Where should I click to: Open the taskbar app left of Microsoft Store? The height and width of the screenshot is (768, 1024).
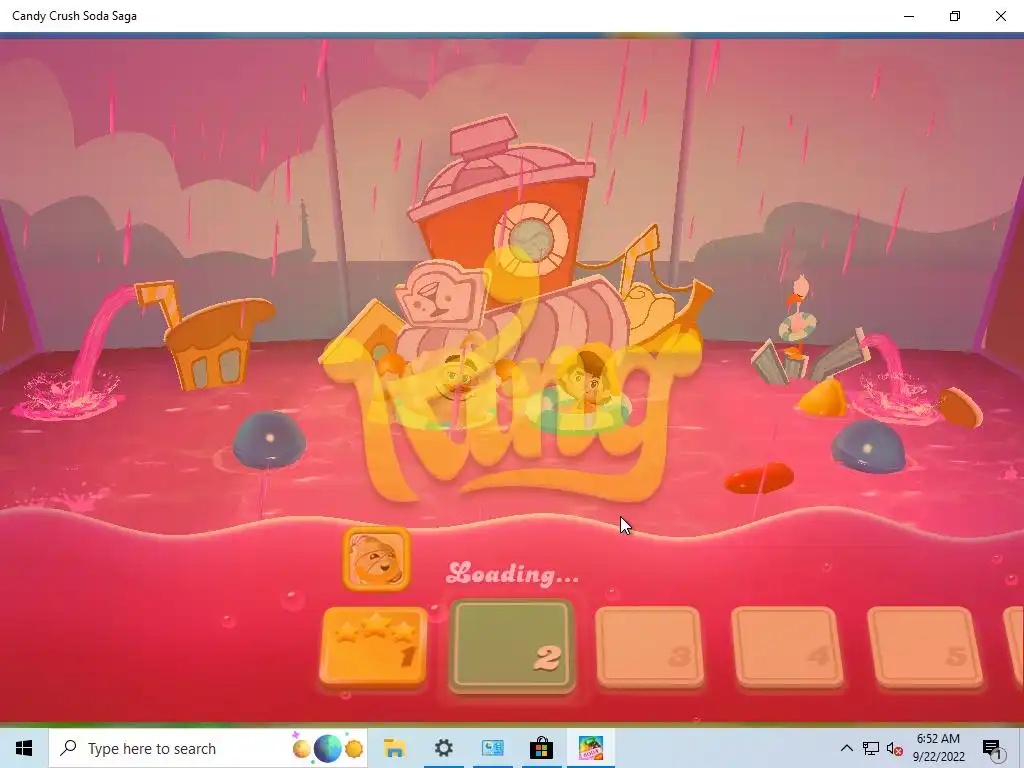pyautogui.click(x=492, y=748)
